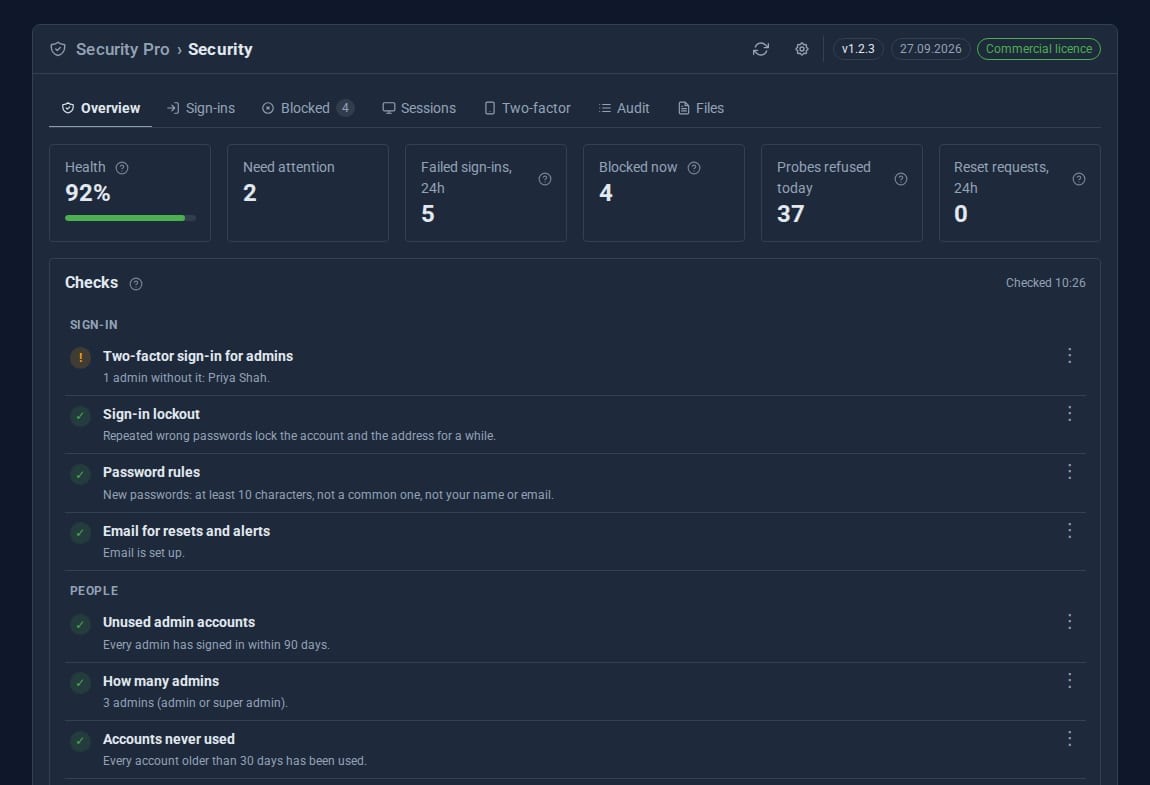Click the help icon for Probes refused today

(x=901, y=179)
